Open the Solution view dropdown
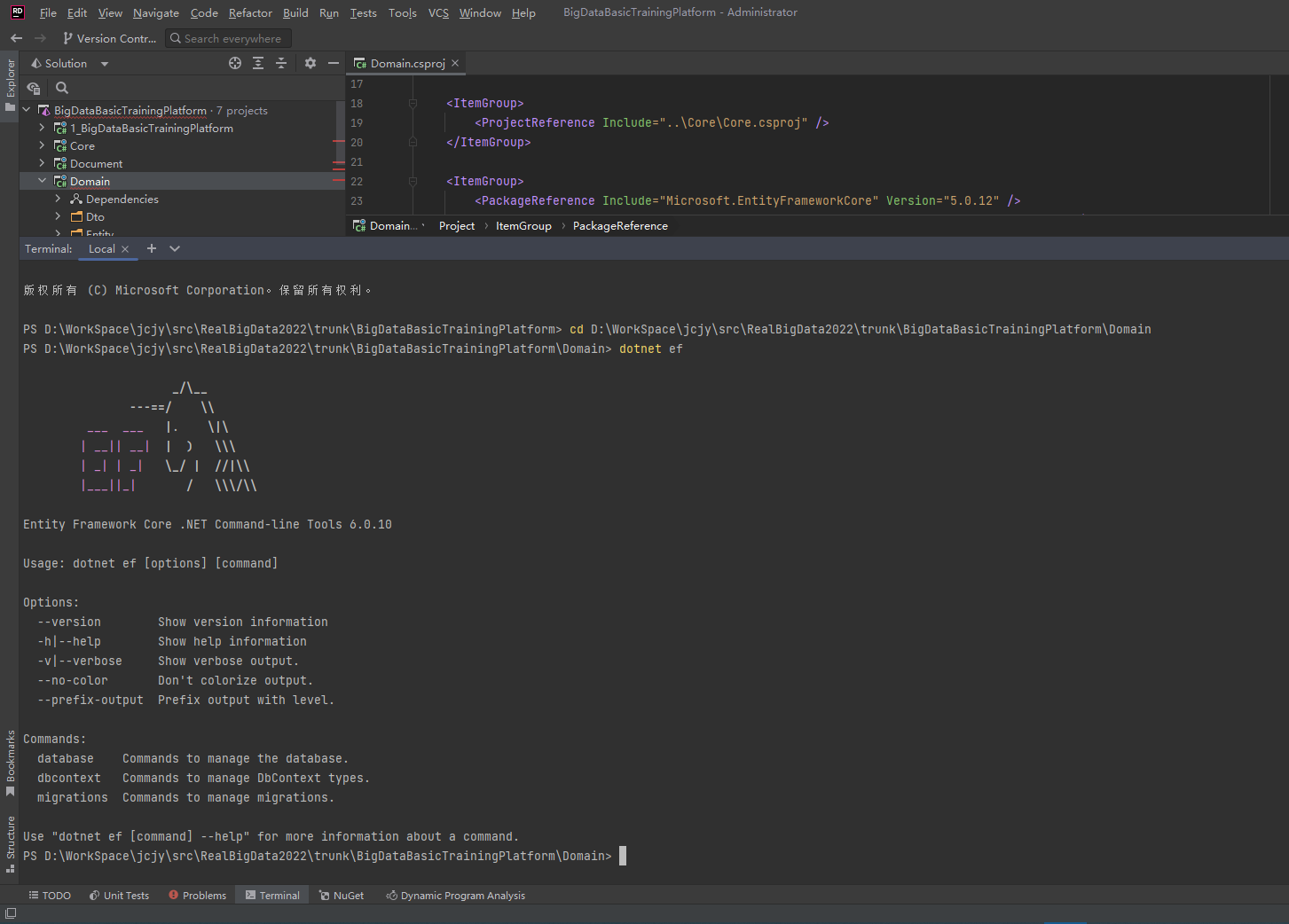The image size is (1289, 924). coord(104,63)
